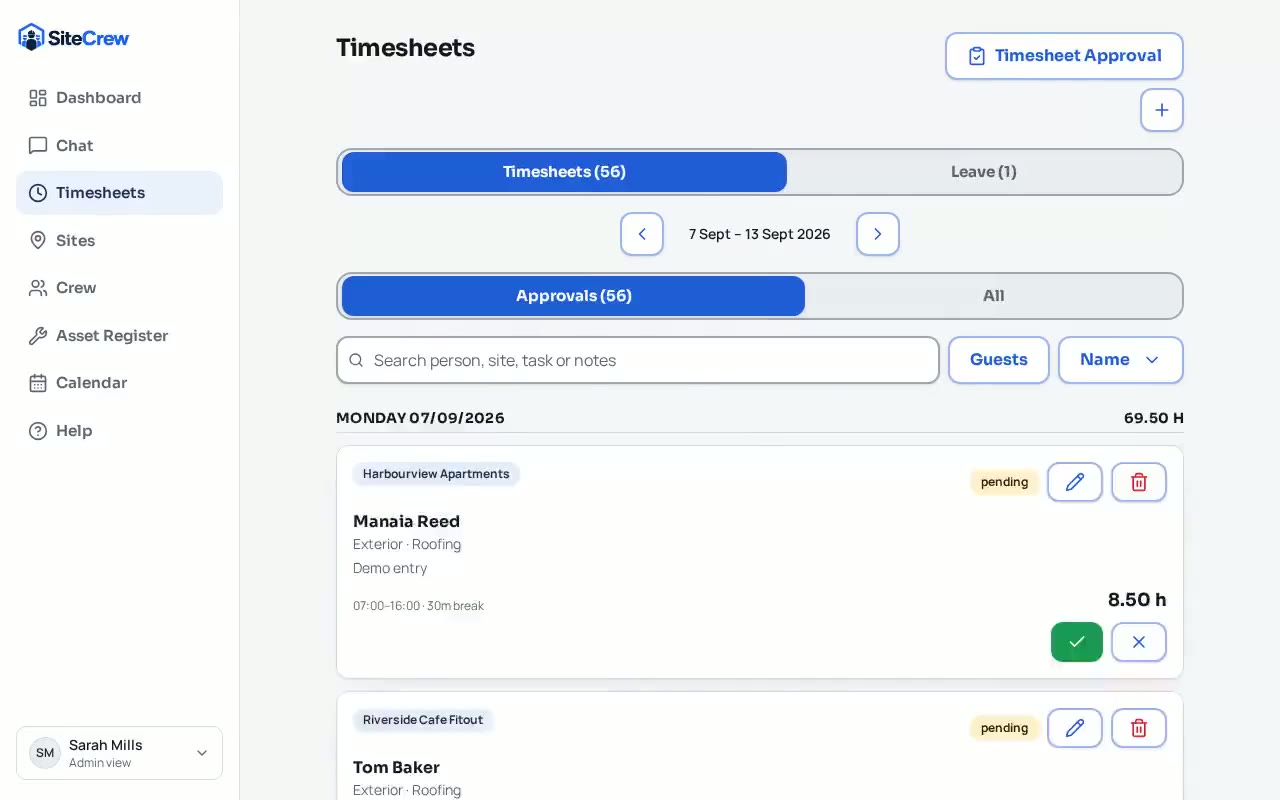Screen dimensions: 1280x800
Task: Click the MONDAY 07/09/2026 heading
Action: tap(420, 418)
